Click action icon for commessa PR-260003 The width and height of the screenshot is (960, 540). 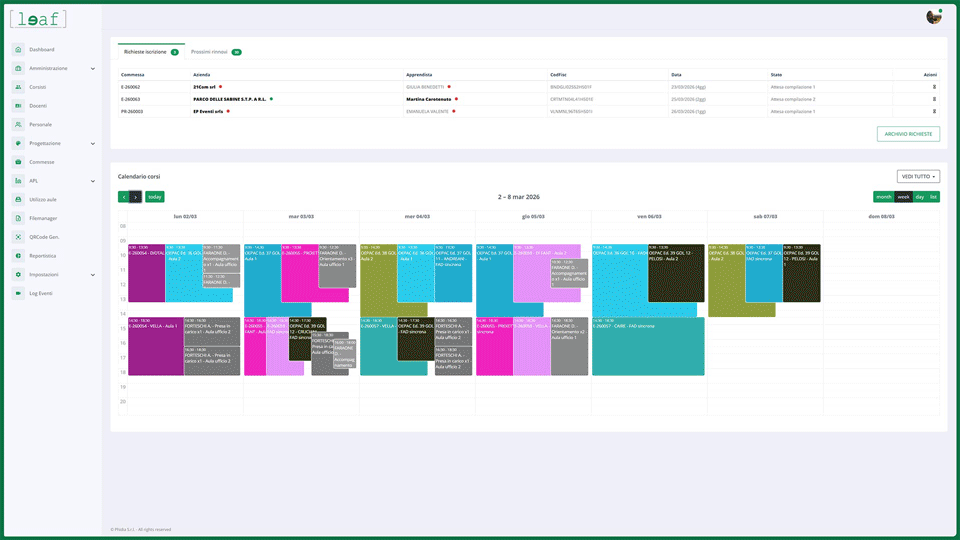click(934, 111)
